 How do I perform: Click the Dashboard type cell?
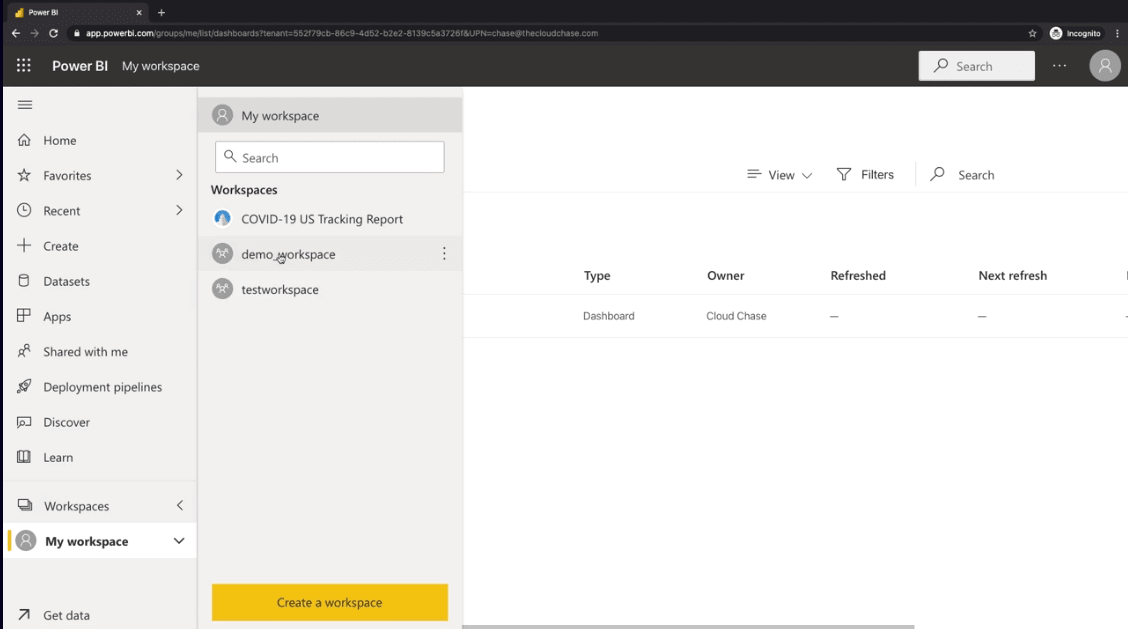pyautogui.click(x=609, y=316)
